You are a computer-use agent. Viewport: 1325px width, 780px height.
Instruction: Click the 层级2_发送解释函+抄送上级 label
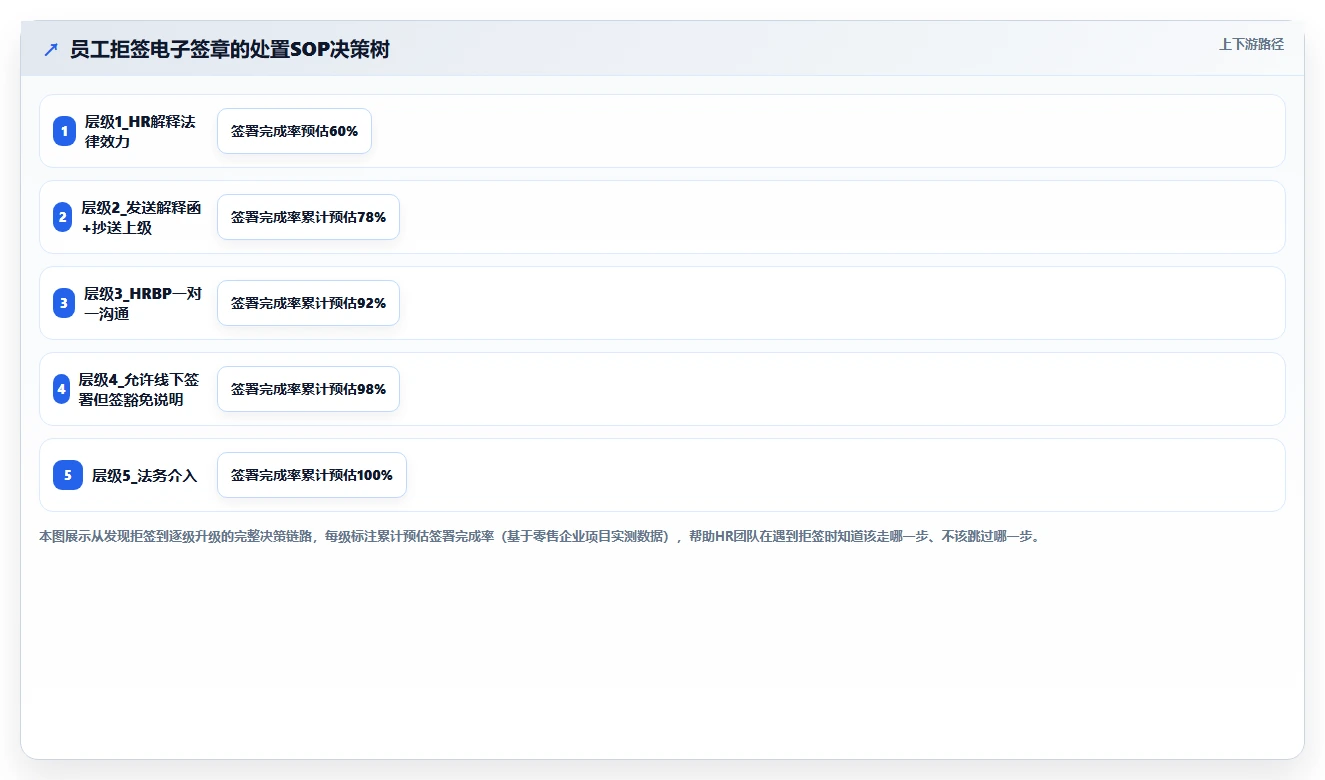pos(141,217)
